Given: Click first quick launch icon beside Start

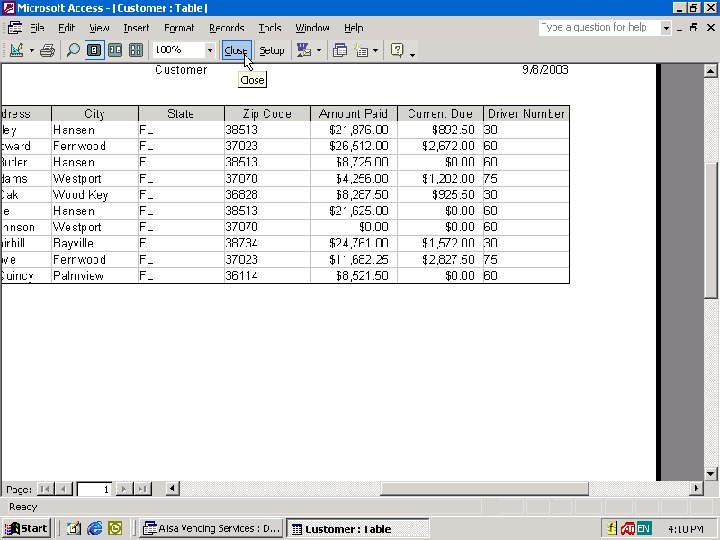Looking at the screenshot, I should coord(73,529).
